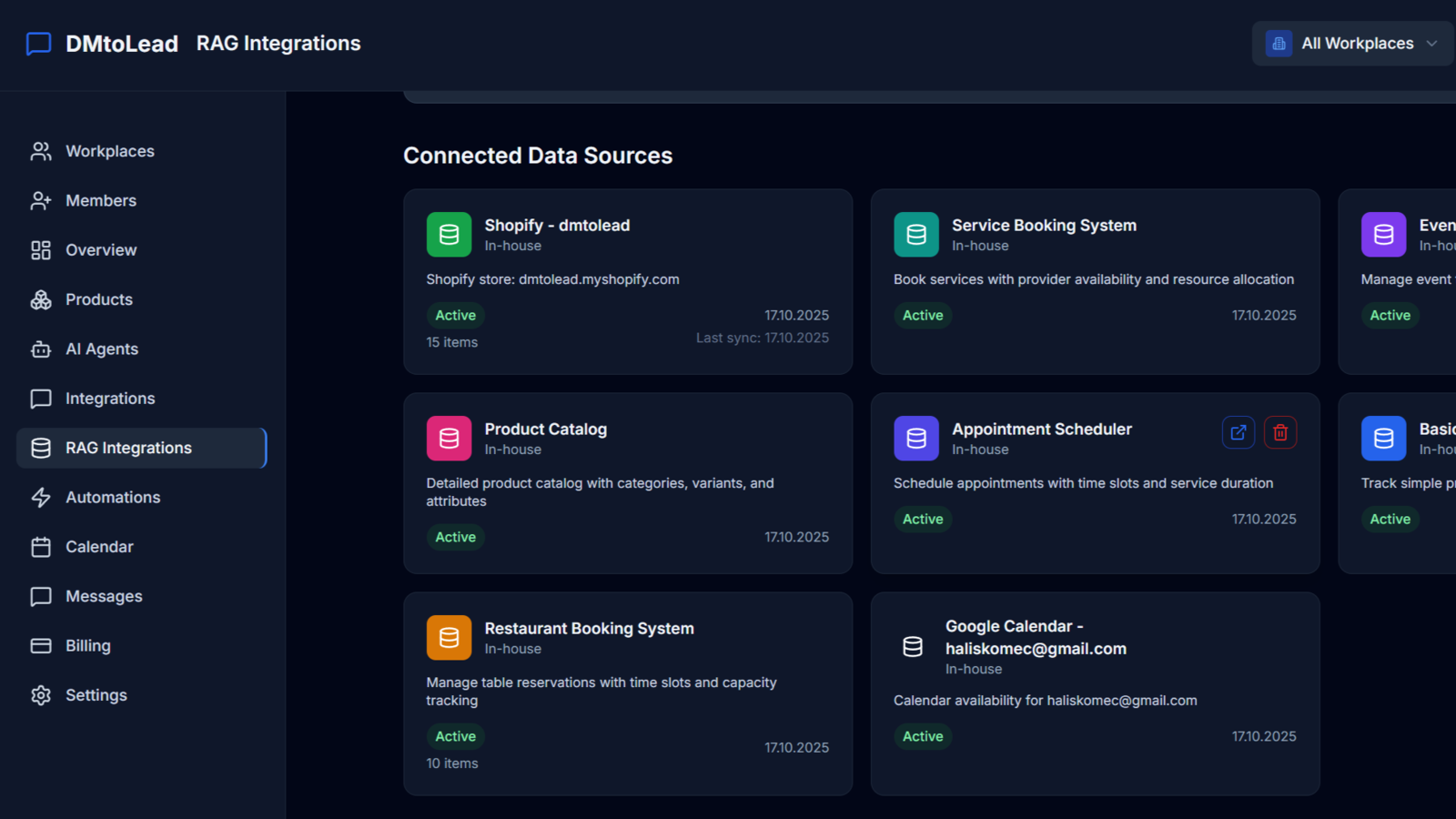Click the teal Service Booking System icon
The height and width of the screenshot is (819, 1456).
coord(916,235)
